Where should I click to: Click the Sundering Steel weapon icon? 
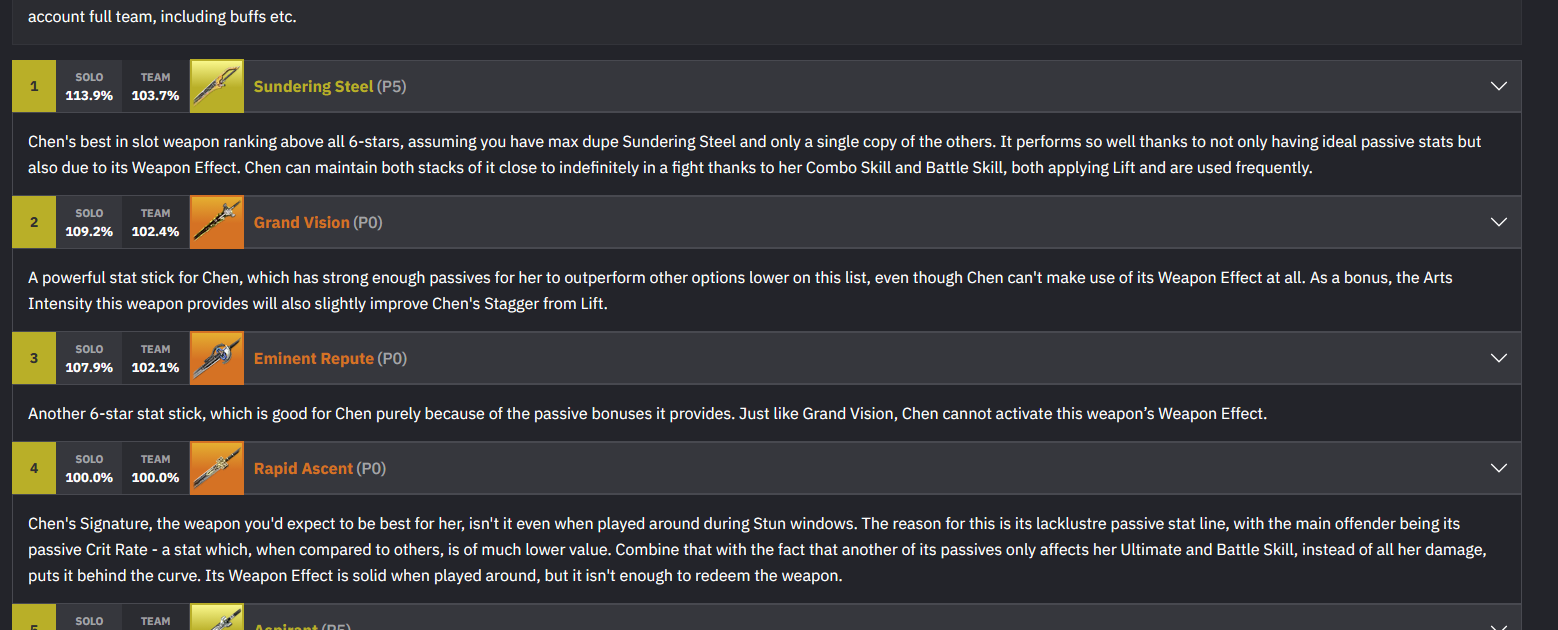click(217, 86)
